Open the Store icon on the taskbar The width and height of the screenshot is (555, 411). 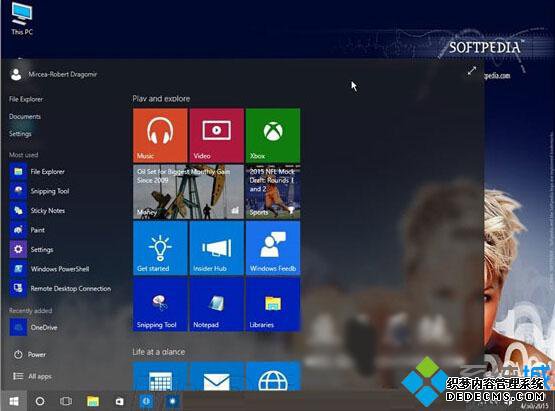coord(119,401)
